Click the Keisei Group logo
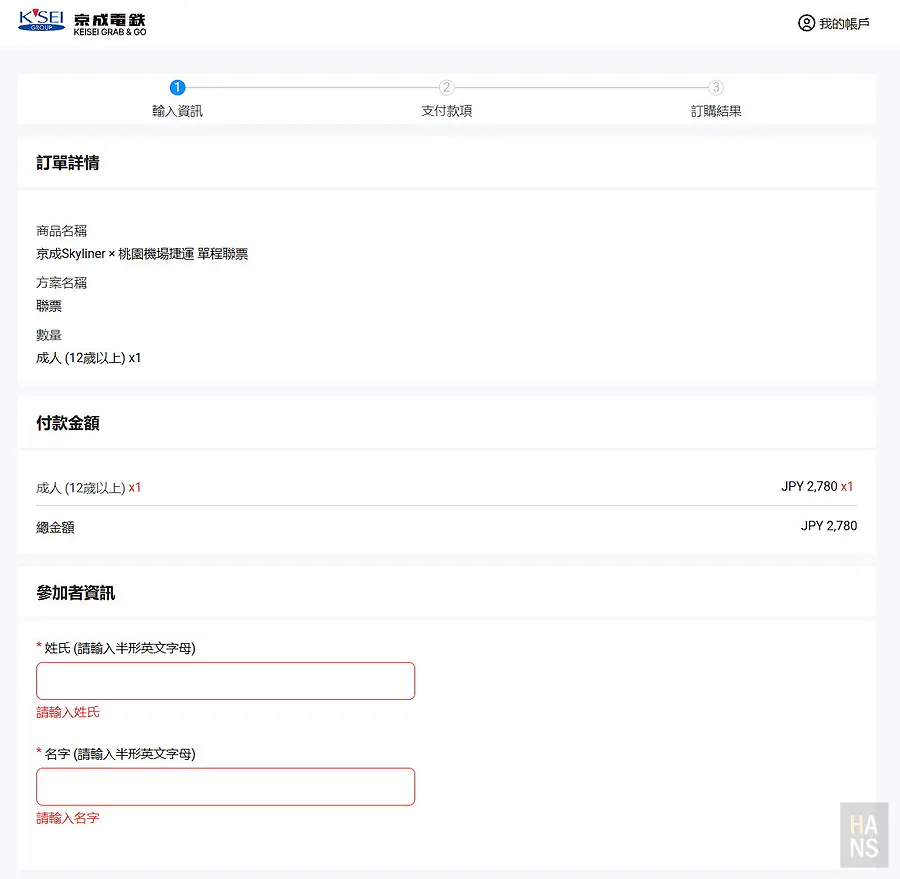The height and width of the screenshot is (879, 900). [41, 20]
